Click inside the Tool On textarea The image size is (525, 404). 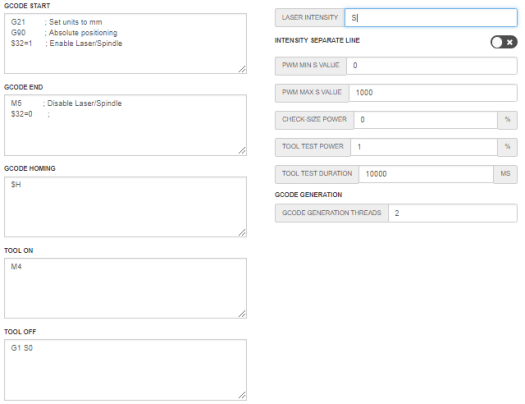[x=126, y=288]
